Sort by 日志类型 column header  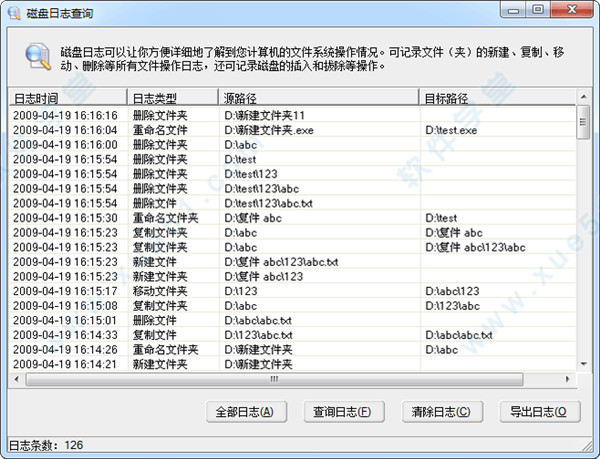[173, 98]
